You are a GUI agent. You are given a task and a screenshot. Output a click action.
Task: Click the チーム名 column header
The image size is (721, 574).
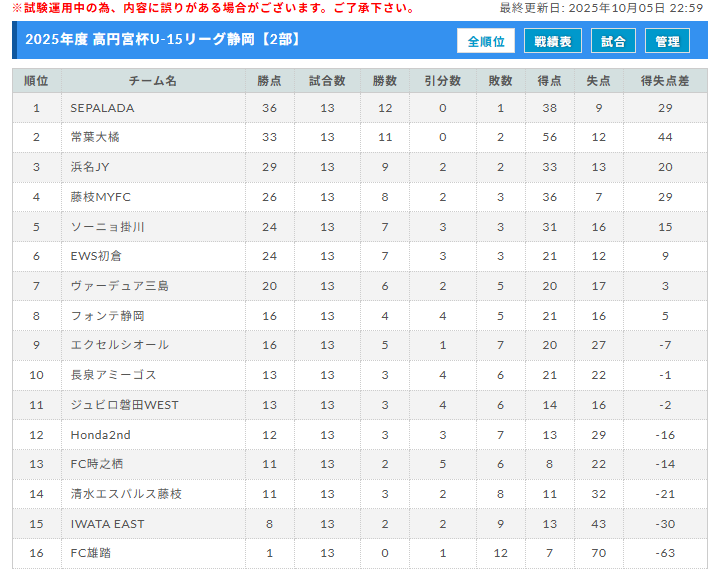click(x=153, y=80)
